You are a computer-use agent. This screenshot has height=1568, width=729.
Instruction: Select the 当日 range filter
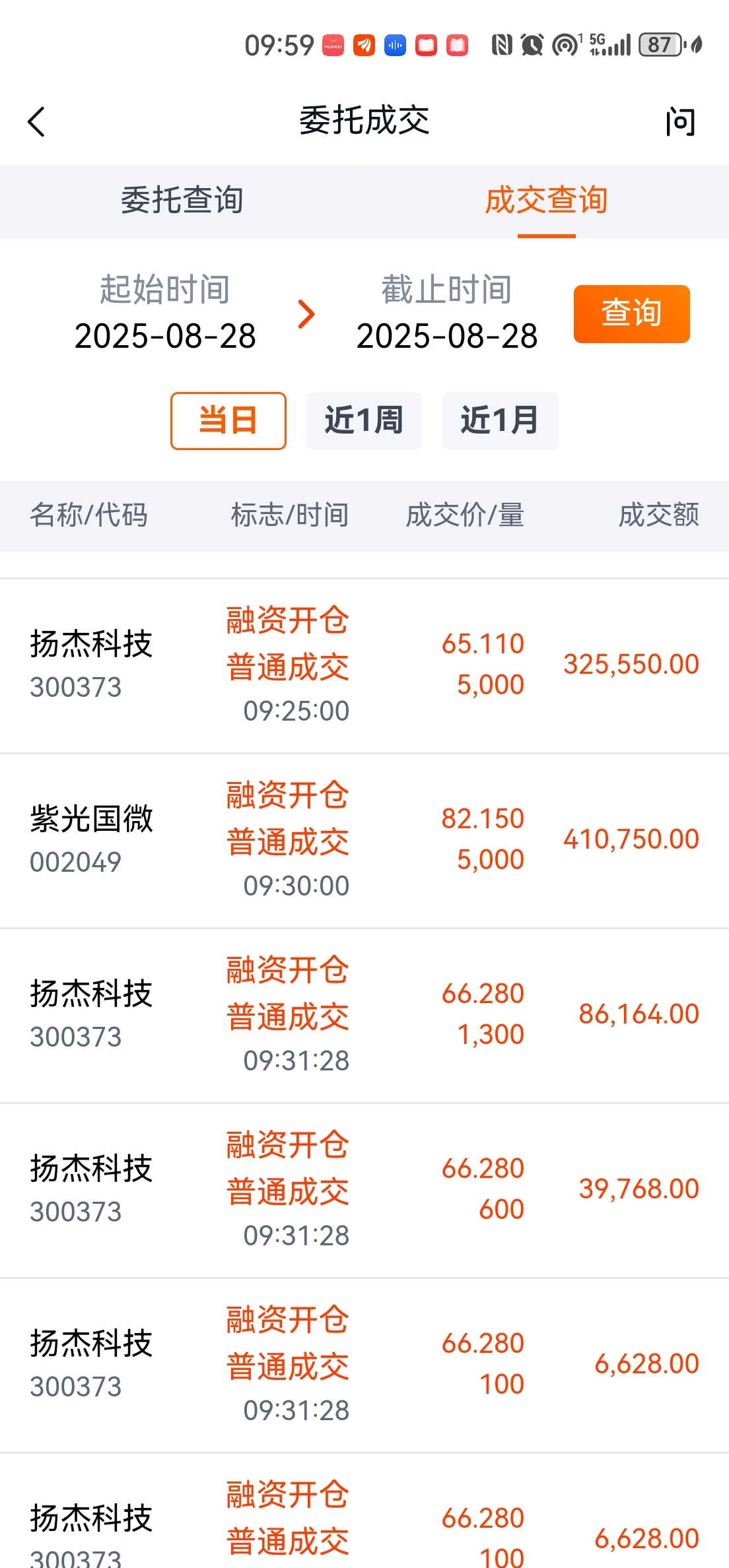coord(228,421)
